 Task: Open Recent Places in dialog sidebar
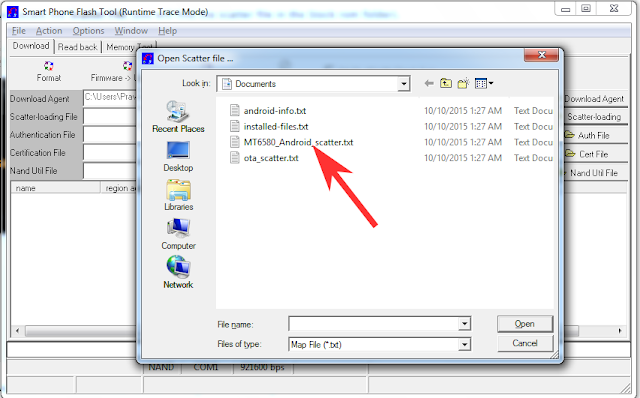[x=178, y=117]
